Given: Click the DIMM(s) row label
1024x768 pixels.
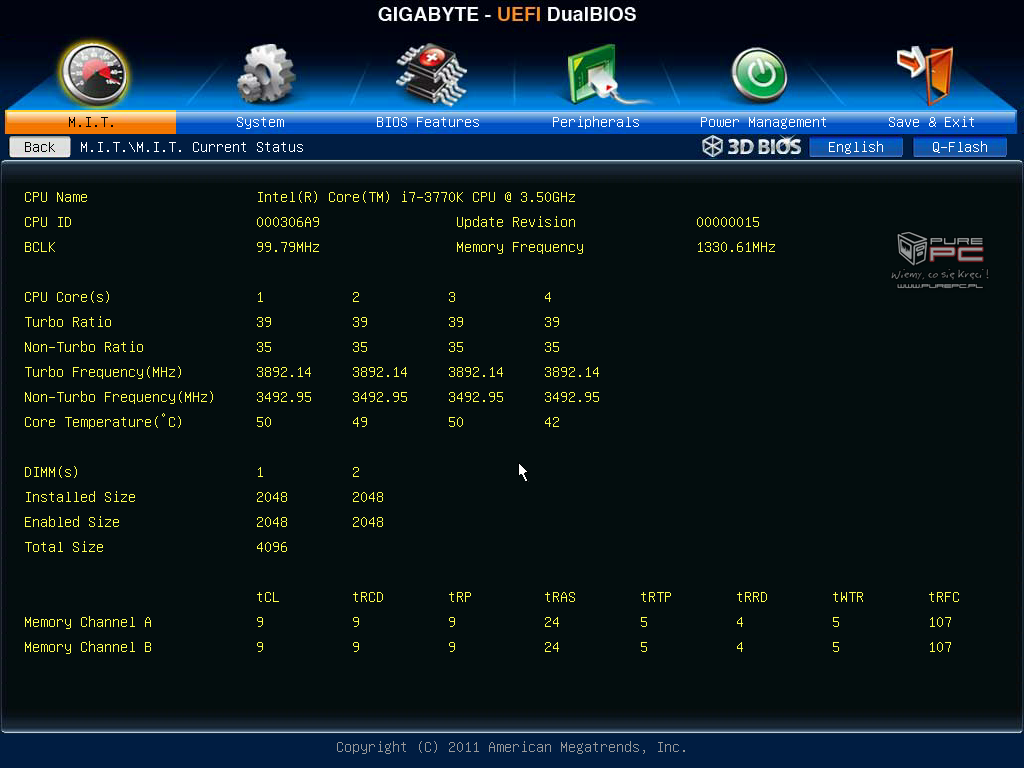Looking at the screenshot, I should point(51,472).
